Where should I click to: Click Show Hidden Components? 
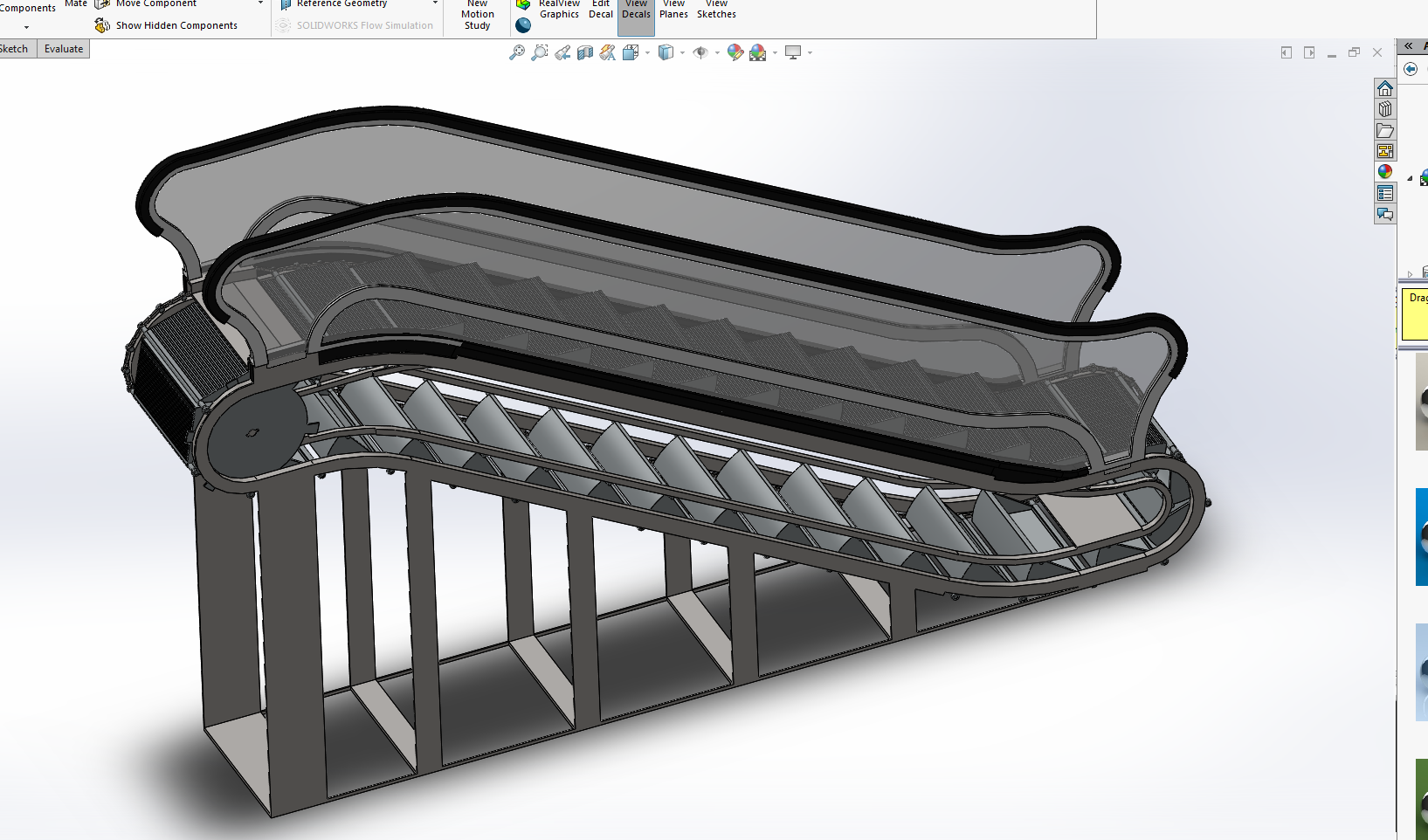point(166,25)
